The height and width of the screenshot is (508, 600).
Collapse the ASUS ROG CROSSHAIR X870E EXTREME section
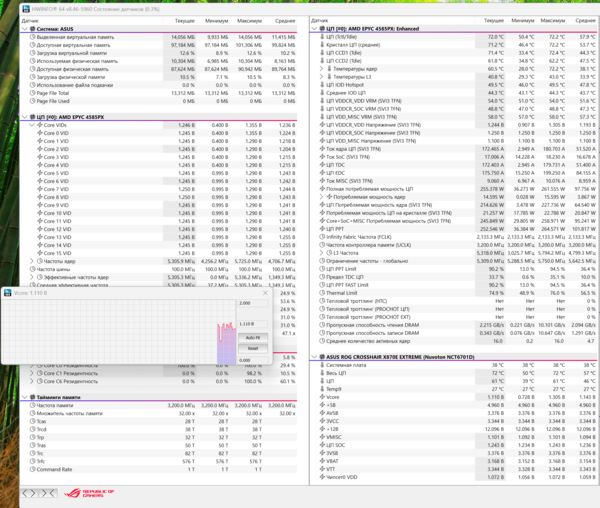314,357
